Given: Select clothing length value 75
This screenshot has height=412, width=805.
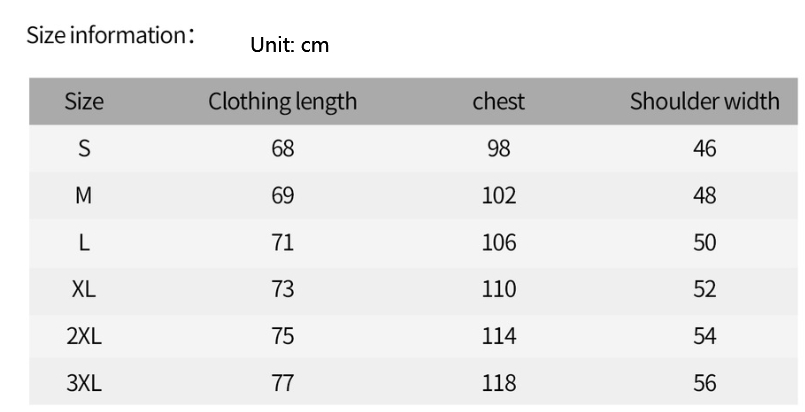Looking at the screenshot, I should (x=283, y=337).
